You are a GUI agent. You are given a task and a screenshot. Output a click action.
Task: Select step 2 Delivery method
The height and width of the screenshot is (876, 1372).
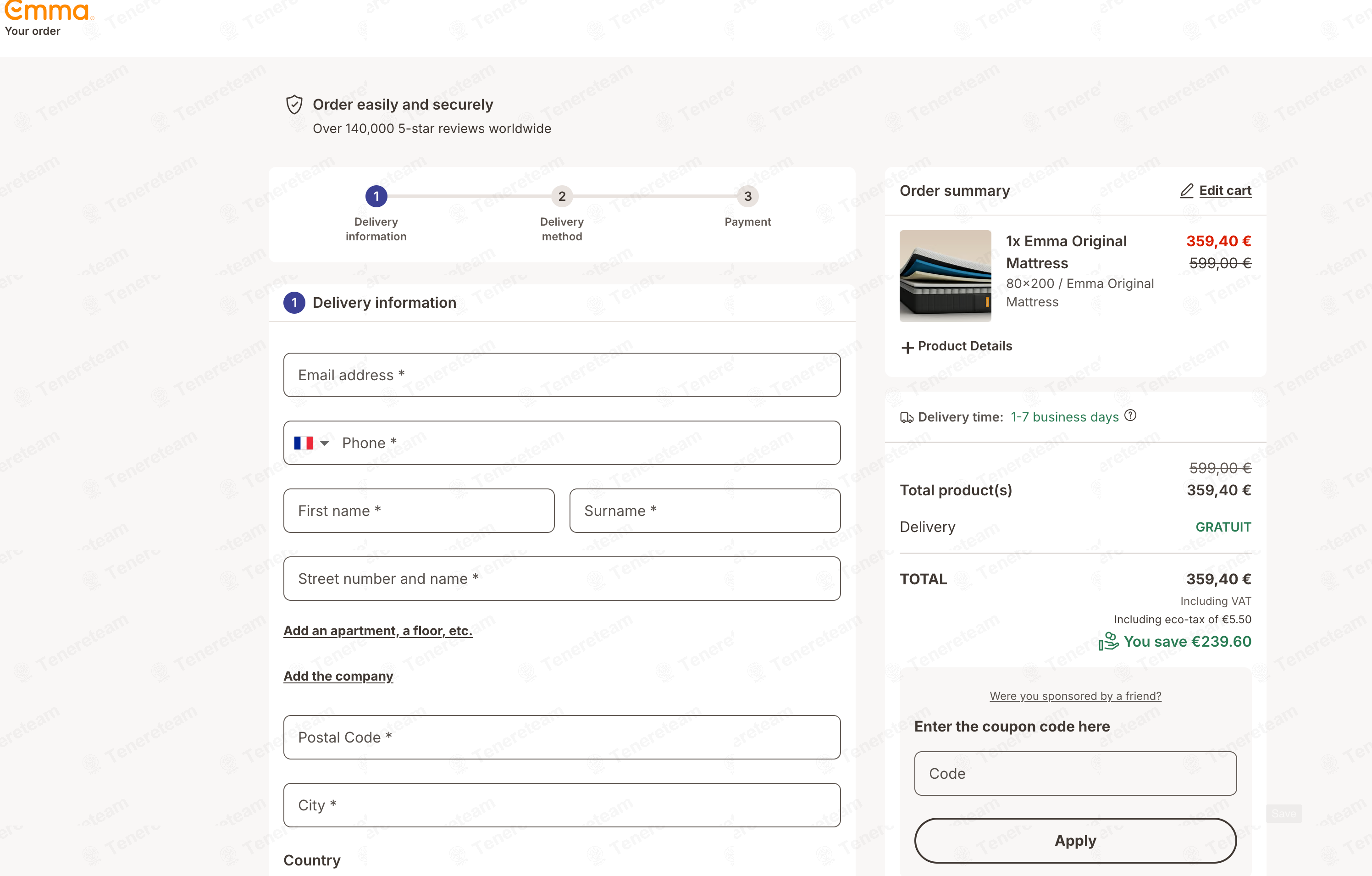tap(562, 214)
